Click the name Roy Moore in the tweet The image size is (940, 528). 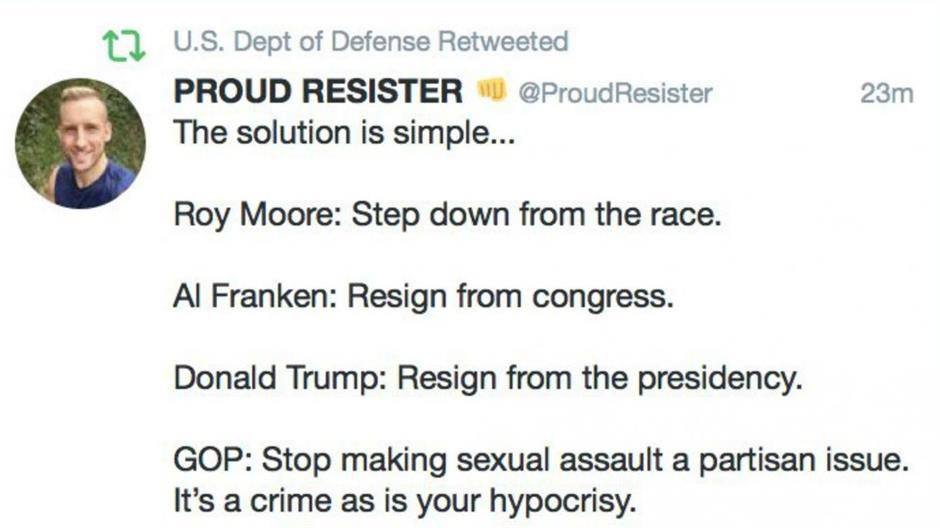pyautogui.click(x=255, y=215)
